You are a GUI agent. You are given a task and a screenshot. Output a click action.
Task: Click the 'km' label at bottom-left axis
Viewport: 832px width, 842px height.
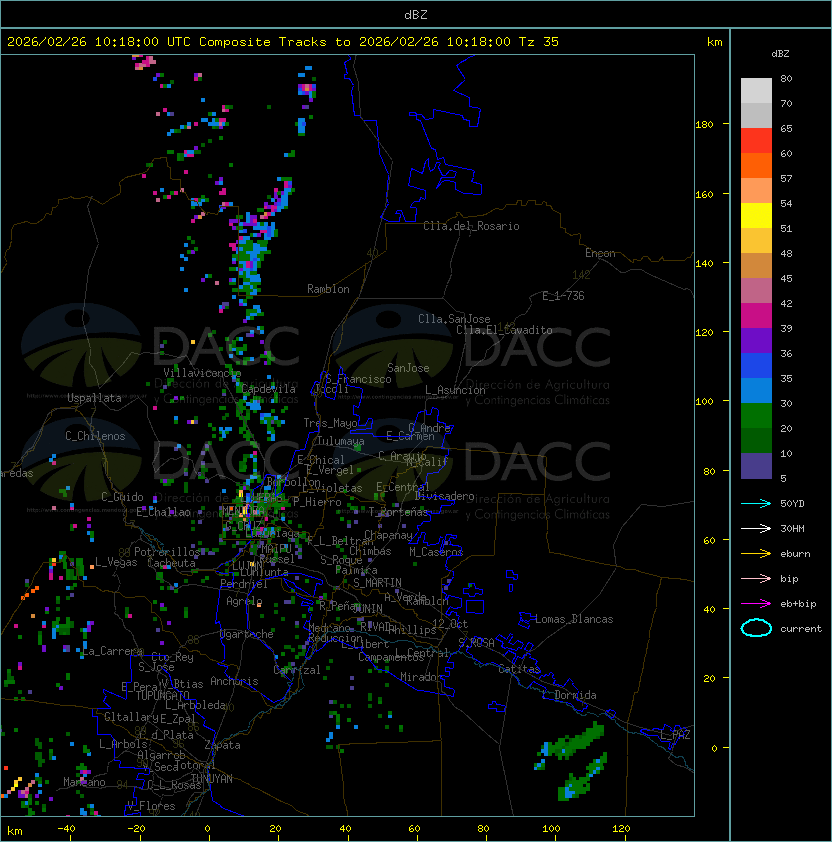click(15, 831)
